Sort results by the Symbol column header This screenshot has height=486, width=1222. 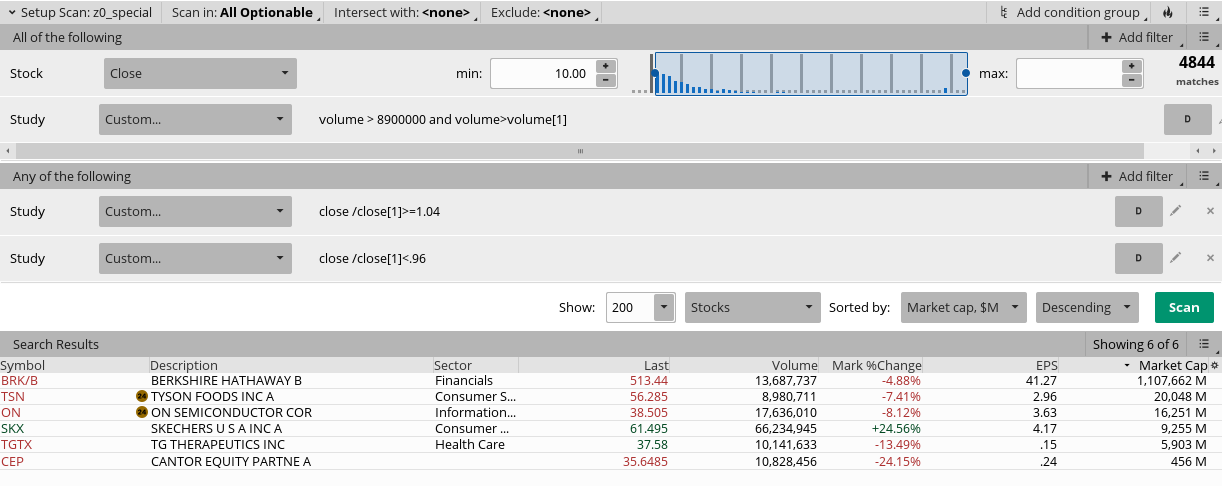tap(23, 366)
